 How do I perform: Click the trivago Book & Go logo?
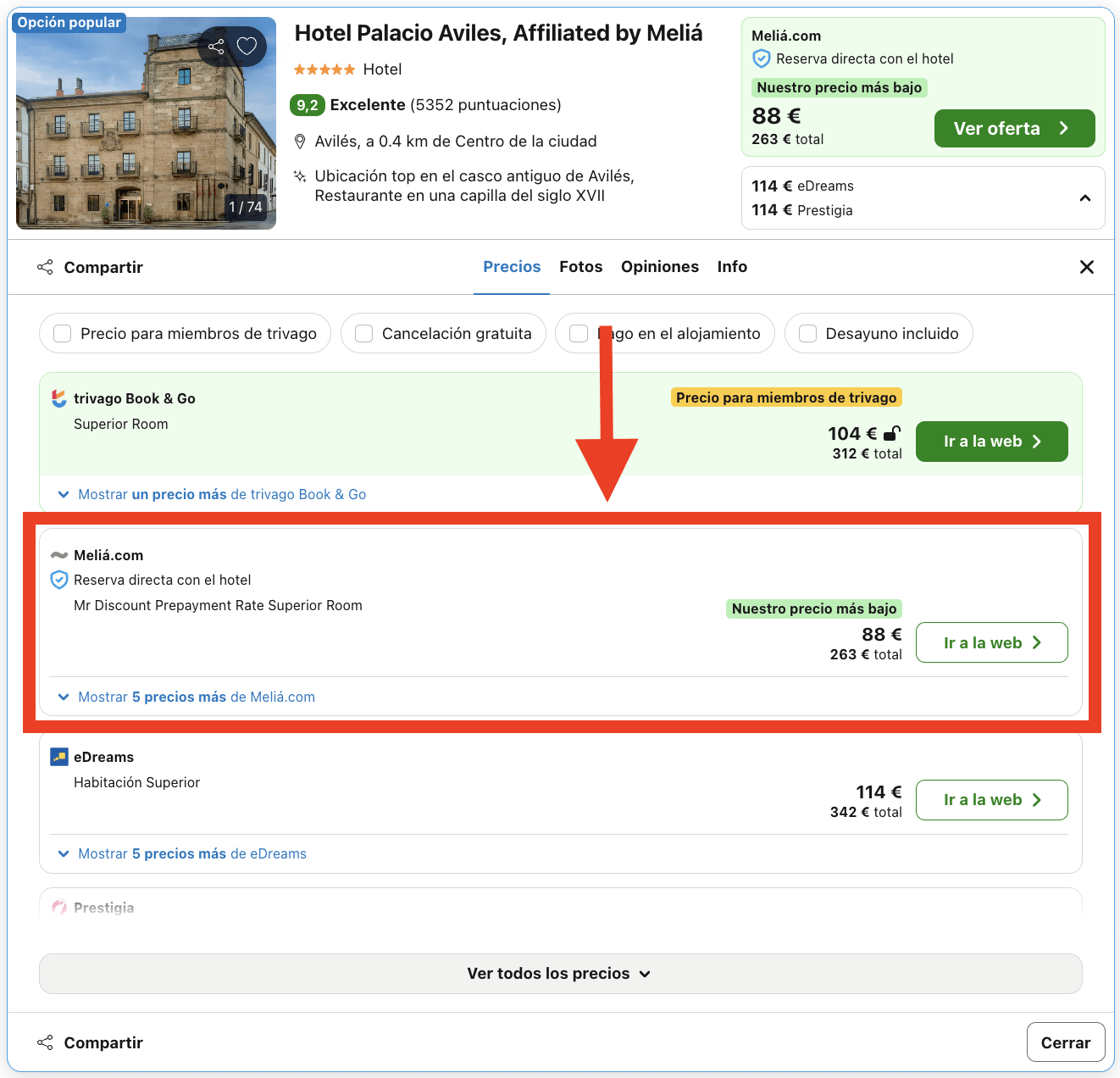[58, 397]
